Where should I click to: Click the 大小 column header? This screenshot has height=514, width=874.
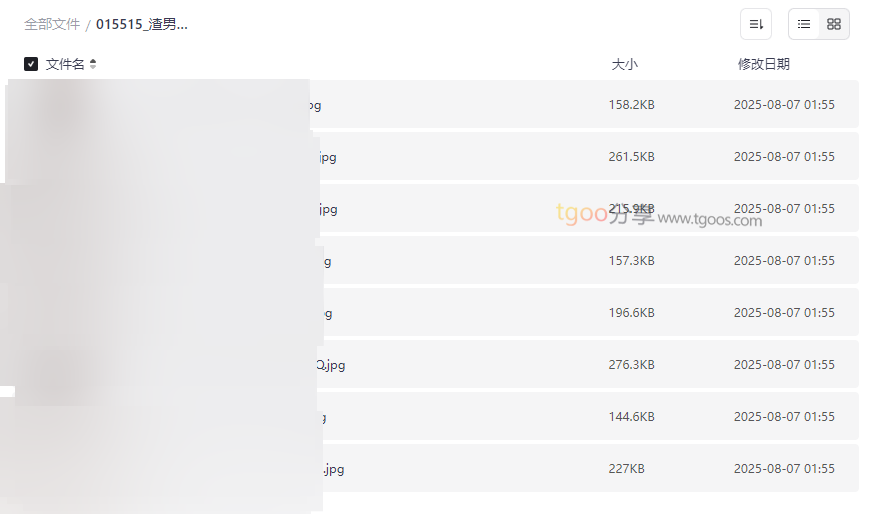(624, 64)
